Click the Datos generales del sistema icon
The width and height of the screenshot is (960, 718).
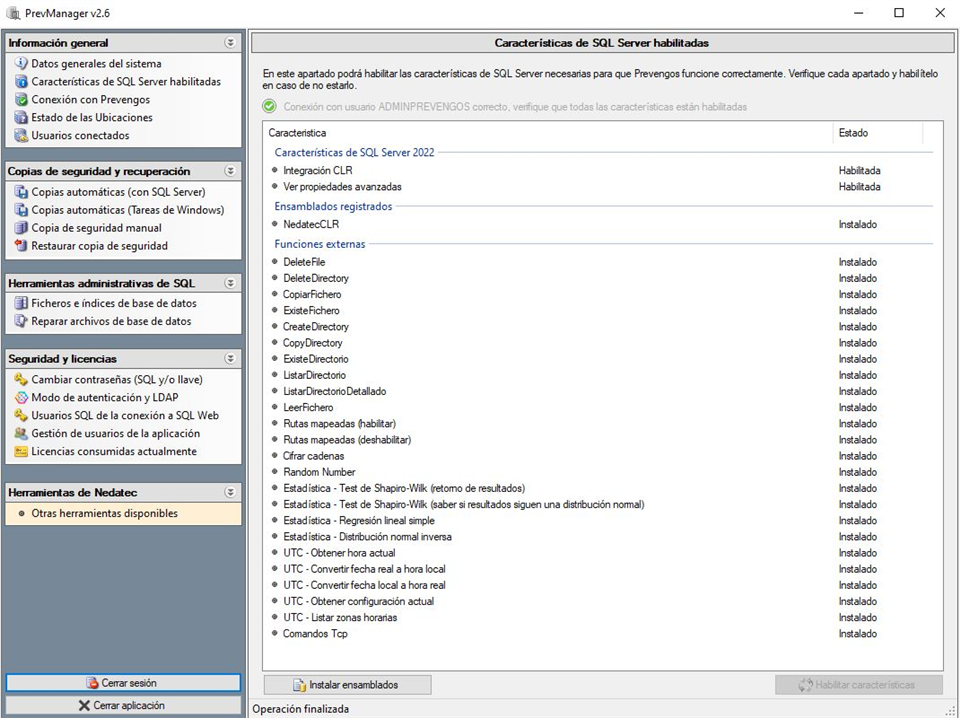[21, 64]
